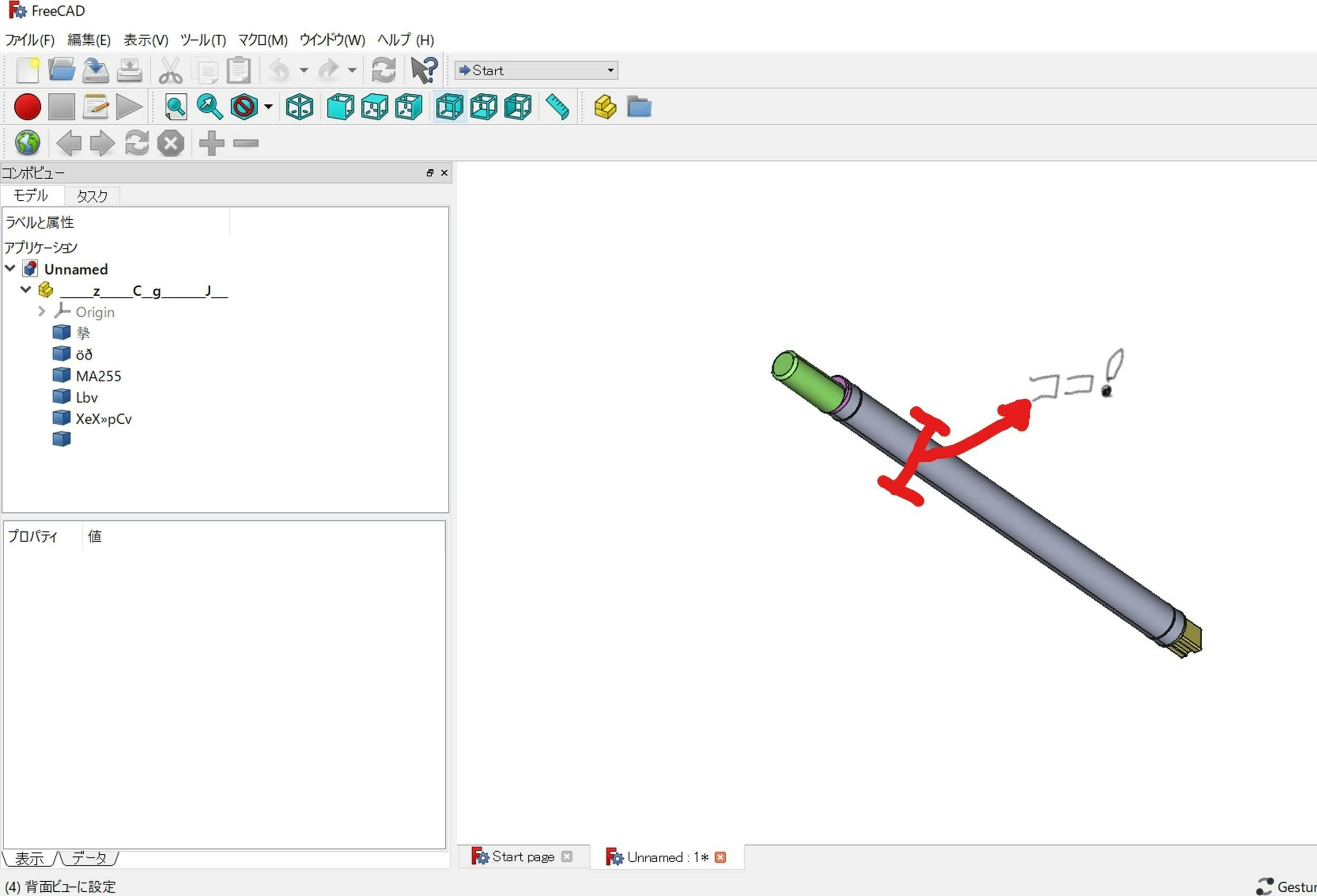Collapse the Unnamed document tree node
The image size is (1317, 896).
click(x=10, y=268)
